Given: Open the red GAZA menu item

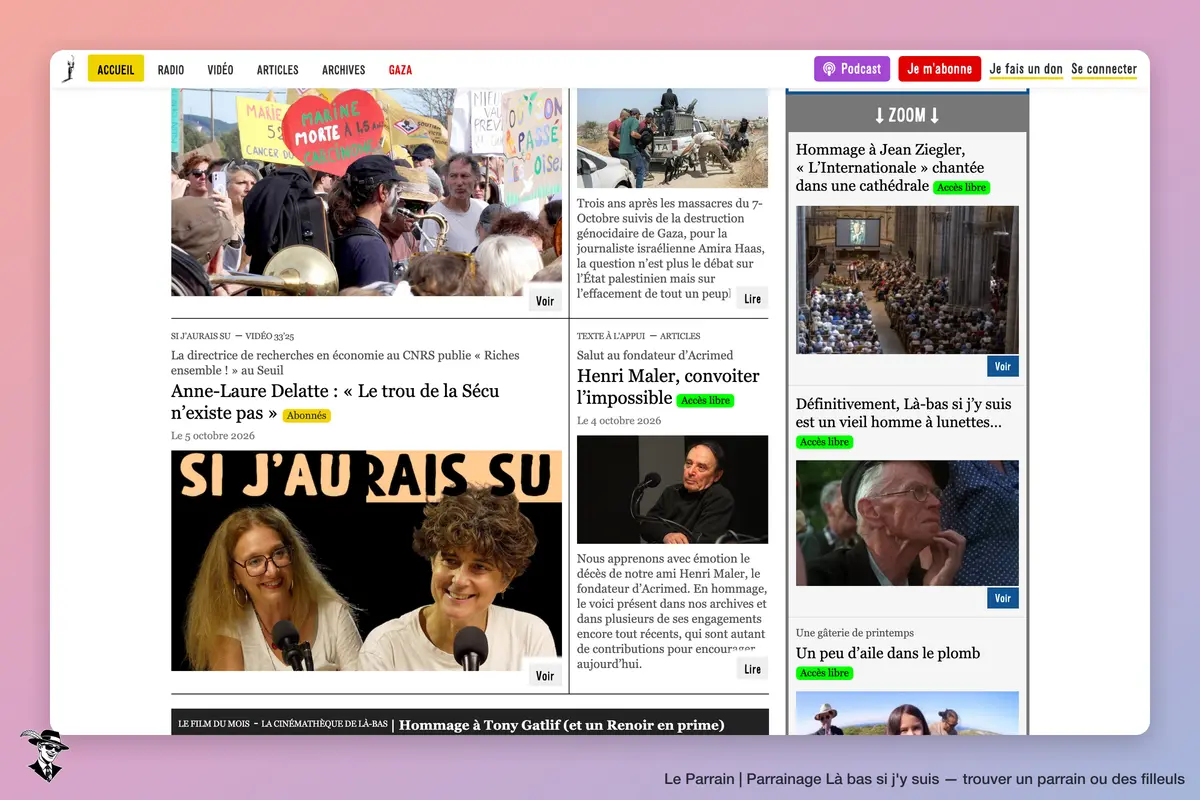Looking at the screenshot, I should click(x=400, y=70).
